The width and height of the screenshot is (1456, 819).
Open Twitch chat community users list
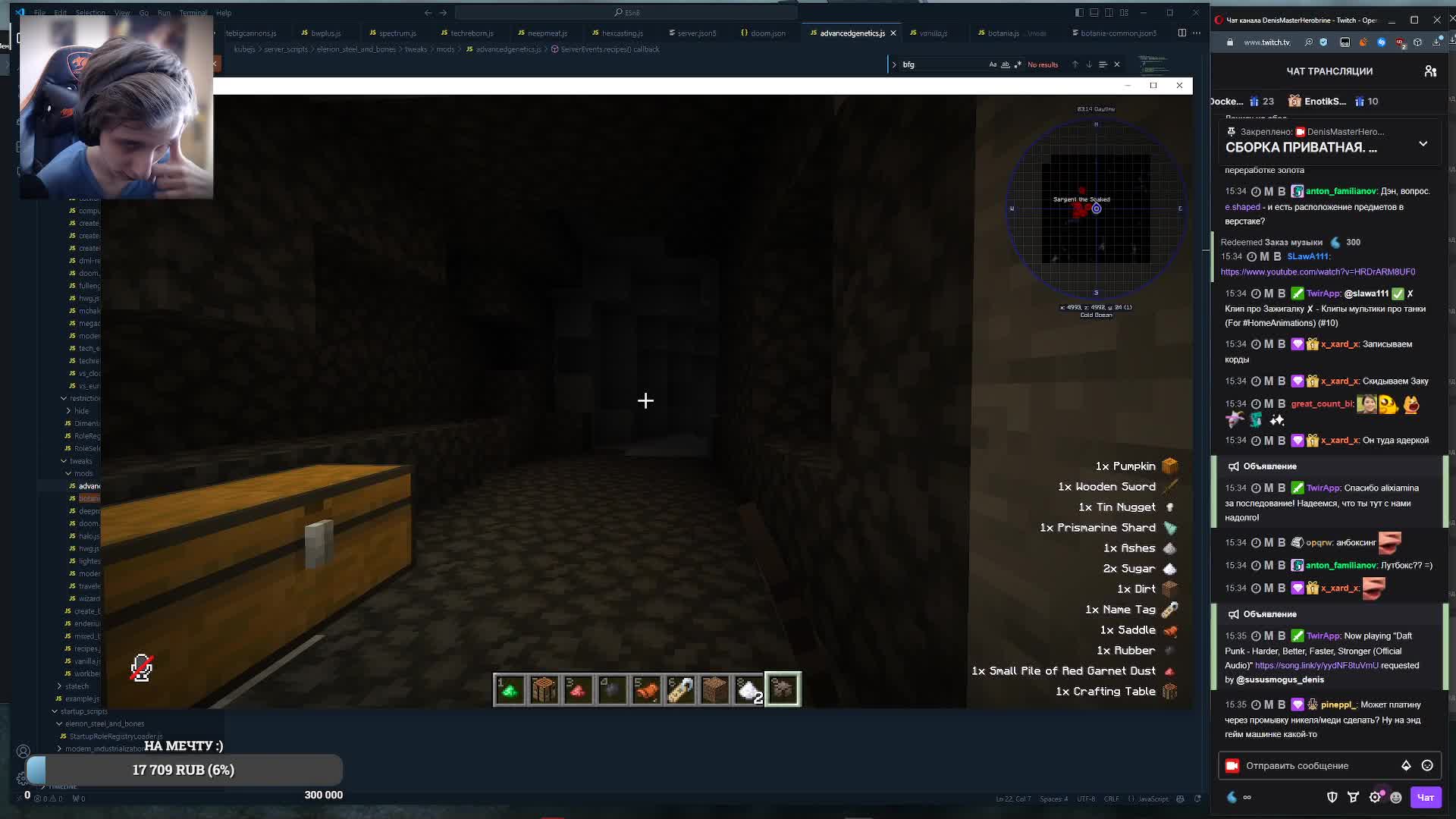click(x=1430, y=71)
